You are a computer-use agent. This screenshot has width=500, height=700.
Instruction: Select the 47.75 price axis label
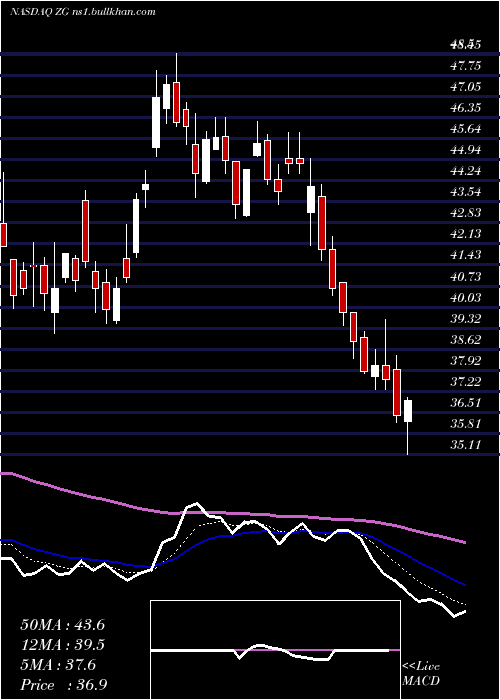tap(465, 66)
